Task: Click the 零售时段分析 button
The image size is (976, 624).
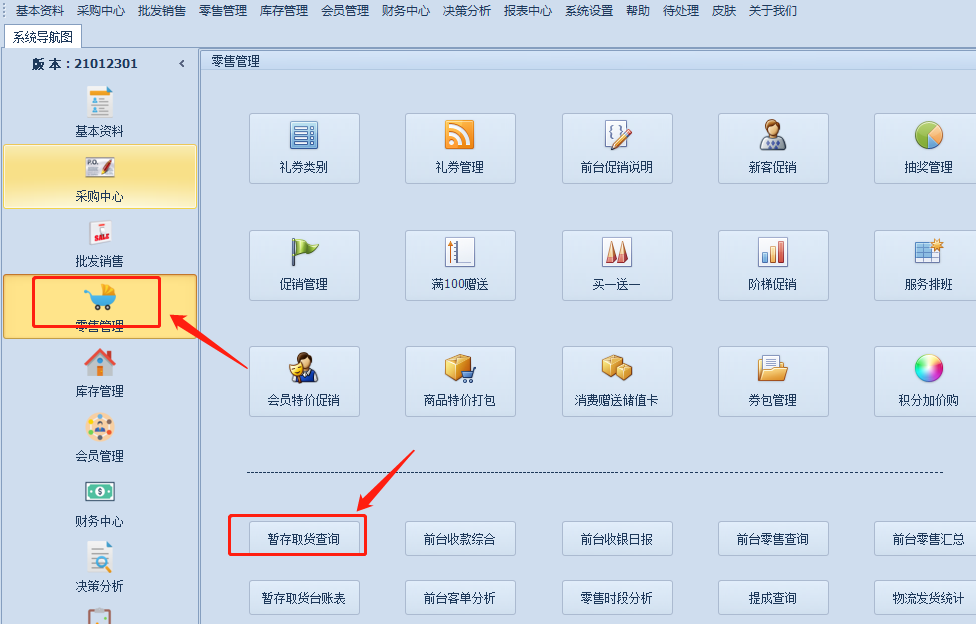Action: tap(617, 598)
